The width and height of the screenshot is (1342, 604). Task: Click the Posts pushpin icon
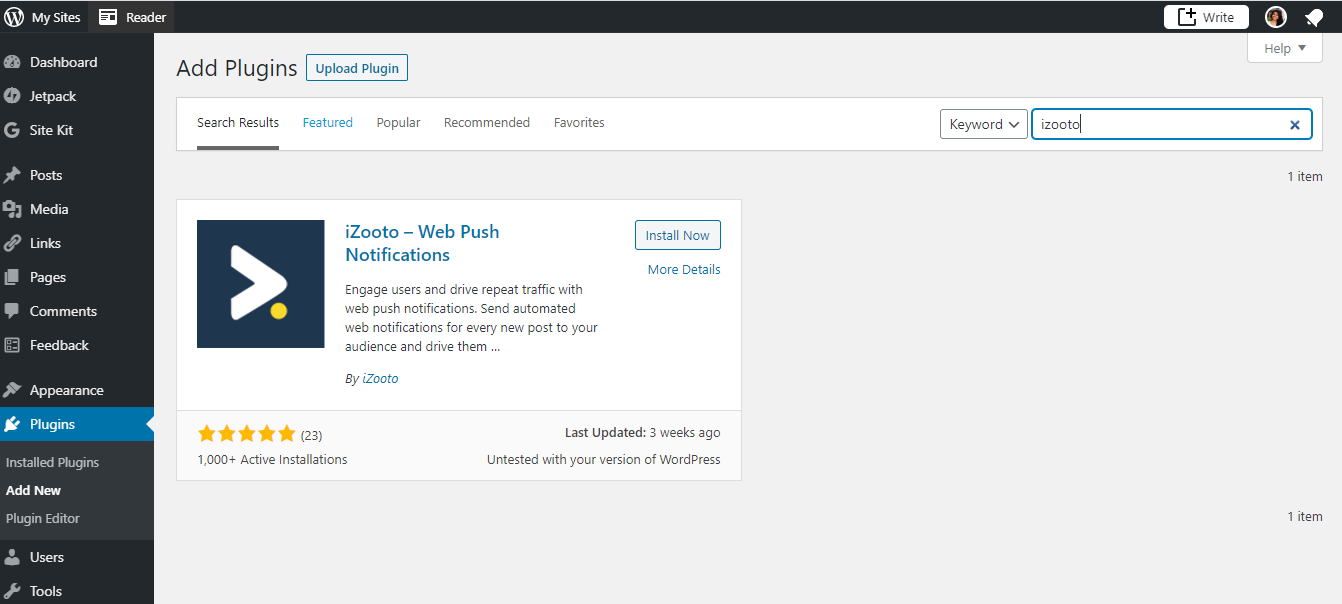click(12, 175)
